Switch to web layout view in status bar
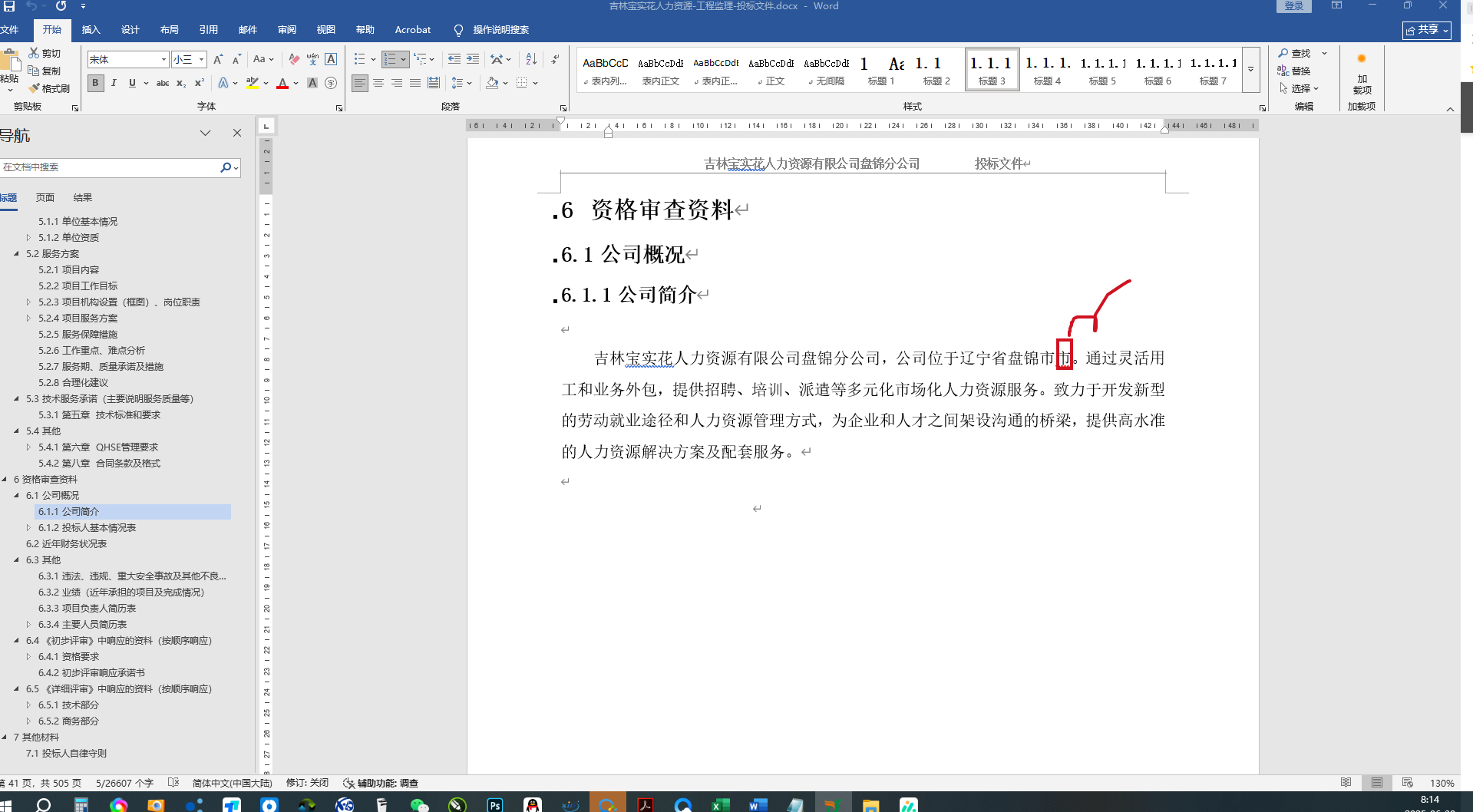This screenshot has height=812, width=1473. coord(1407,783)
